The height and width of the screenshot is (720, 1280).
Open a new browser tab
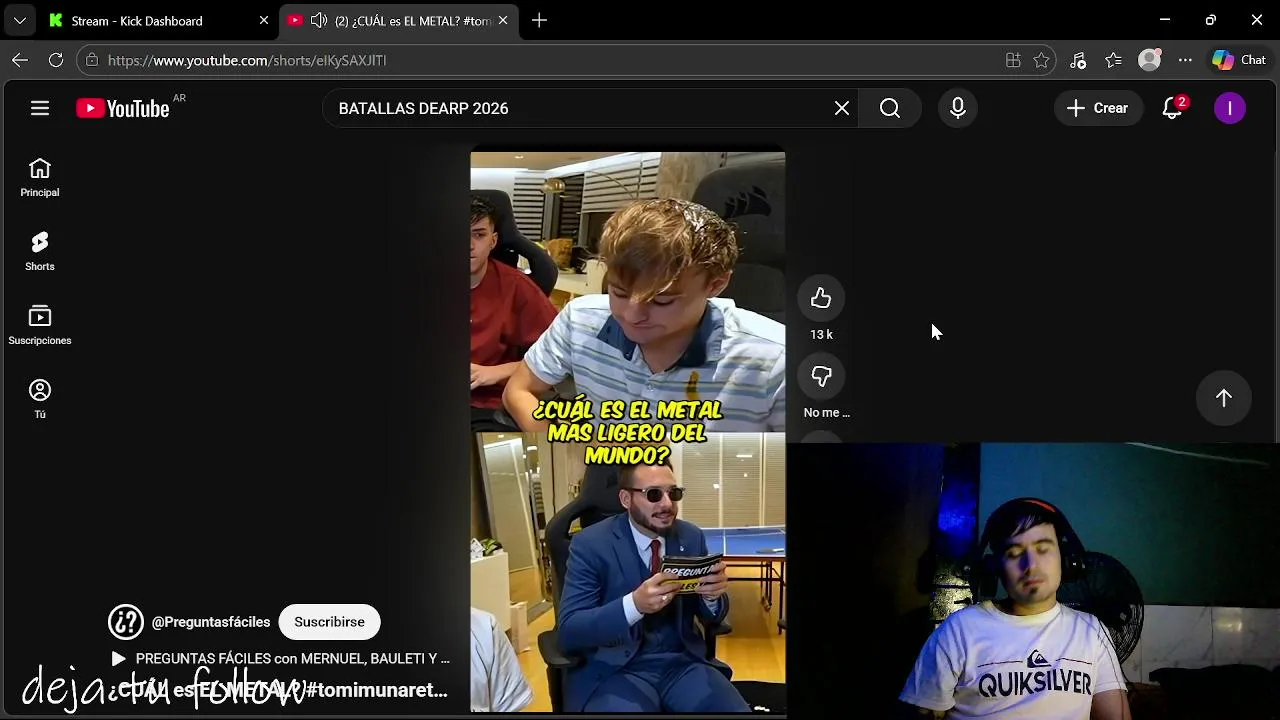tap(539, 20)
